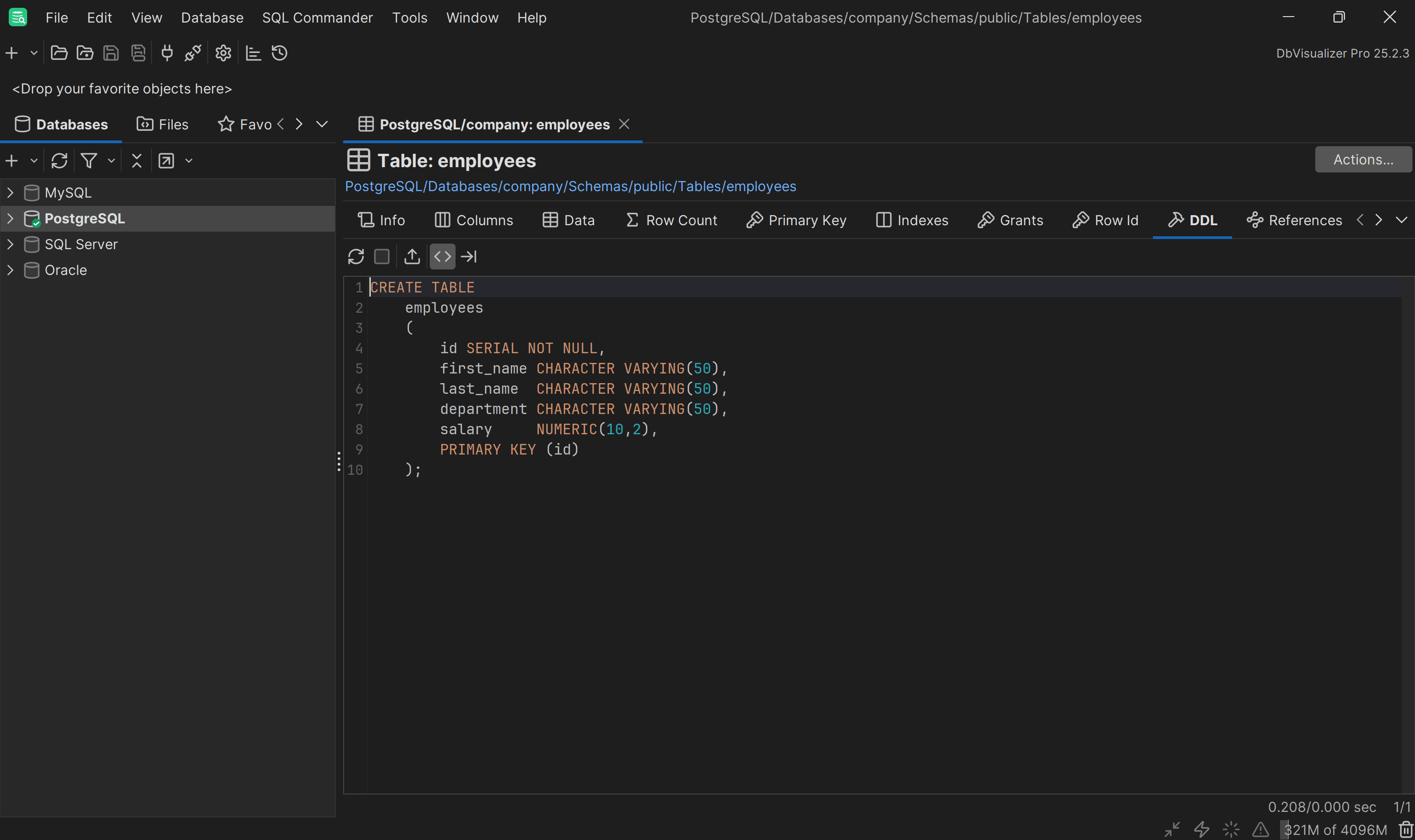Viewport: 1415px width, 840px height.
Task: Click the disconnect plug icon
Action: [193, 53]
